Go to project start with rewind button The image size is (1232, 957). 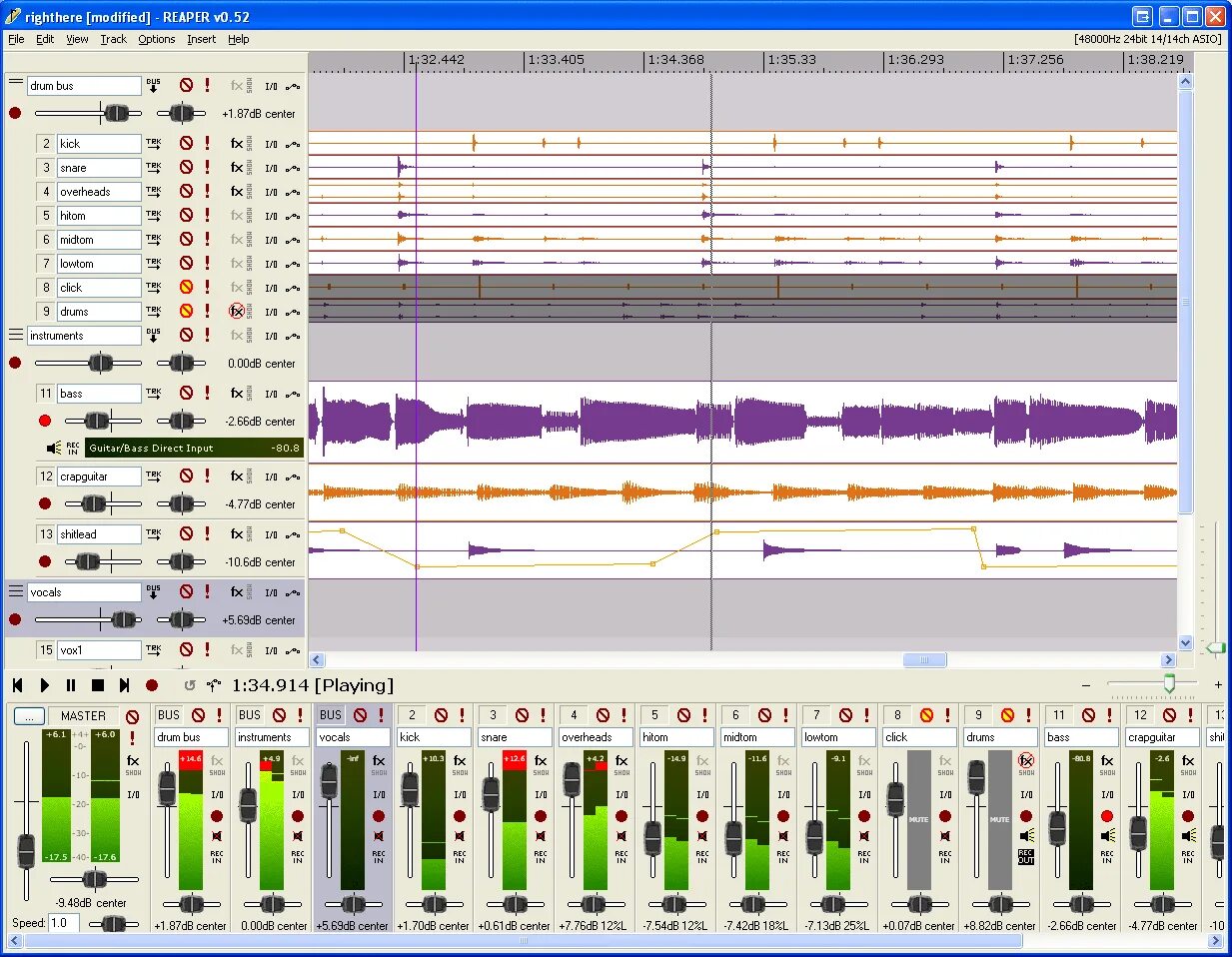[x=17, y=685]
